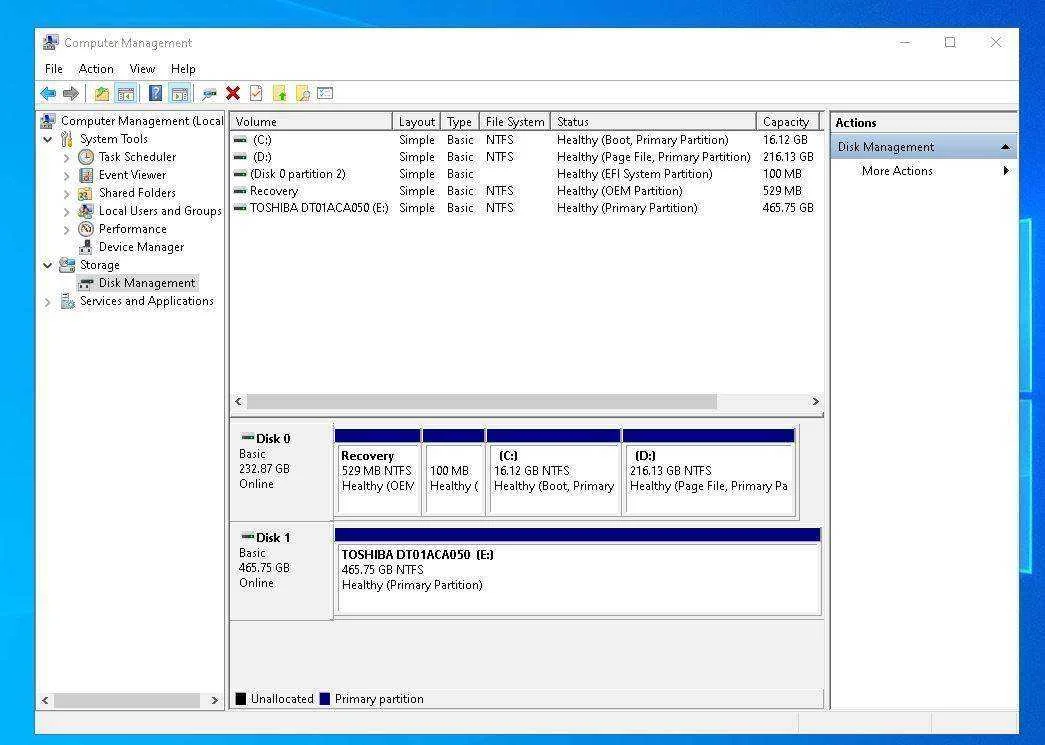The width and height of the screenshot is (1045, 745).
Task: Click the Forward arrow in the toolbar
Action: point(71,94)
